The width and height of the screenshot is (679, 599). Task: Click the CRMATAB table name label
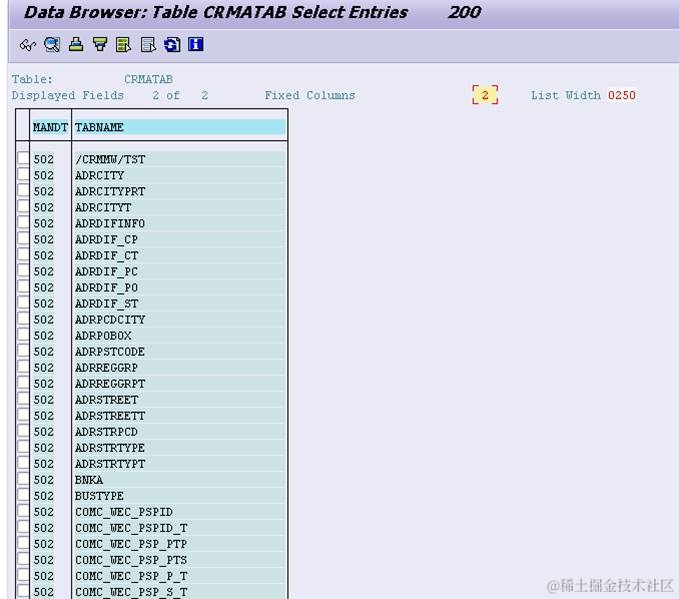pyautogui.click(x=148, y=79)
